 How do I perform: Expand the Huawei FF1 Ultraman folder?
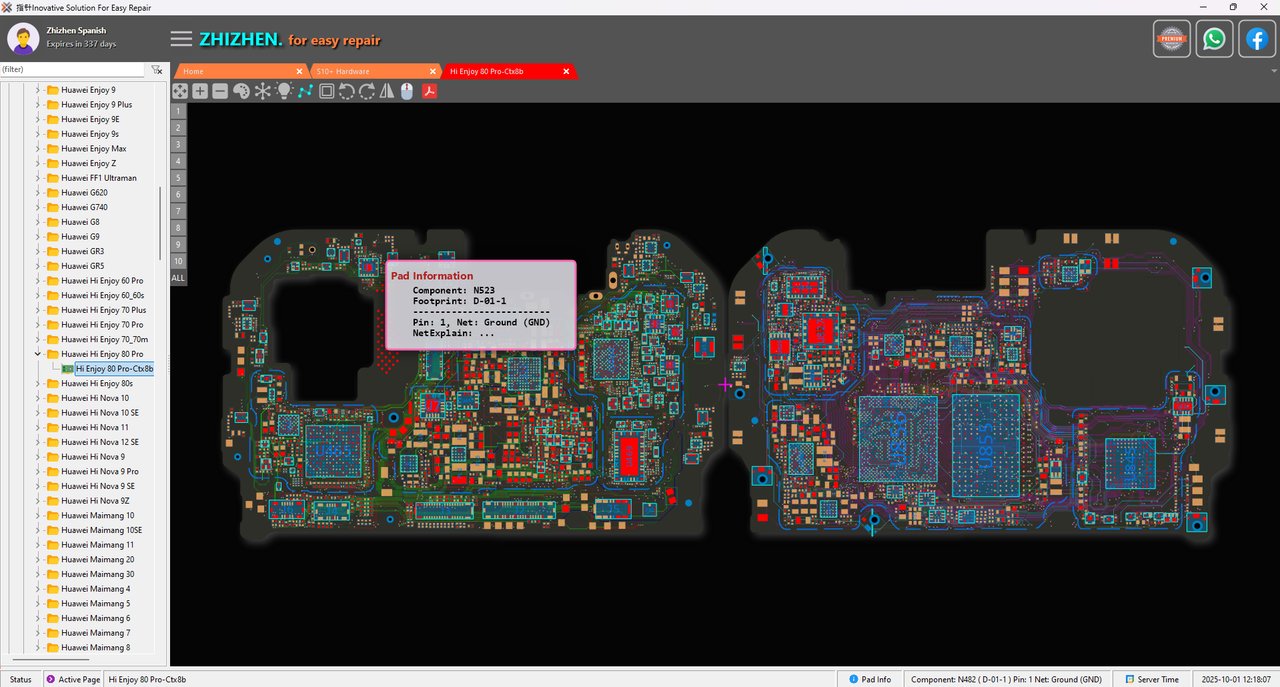(x=38, y=178)
